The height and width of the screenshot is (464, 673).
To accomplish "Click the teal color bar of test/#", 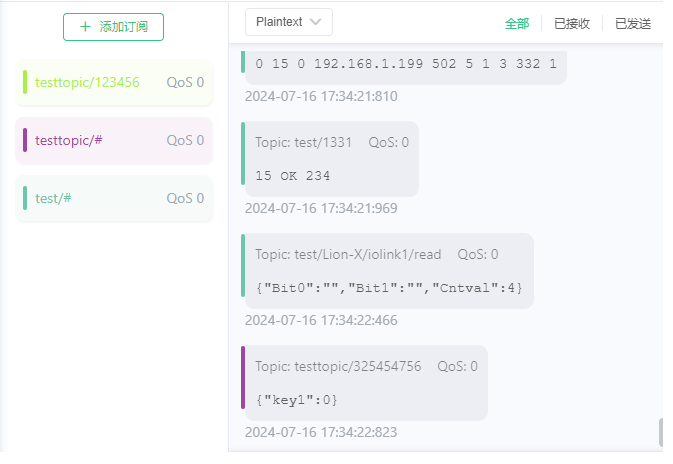I will [25, 198].
